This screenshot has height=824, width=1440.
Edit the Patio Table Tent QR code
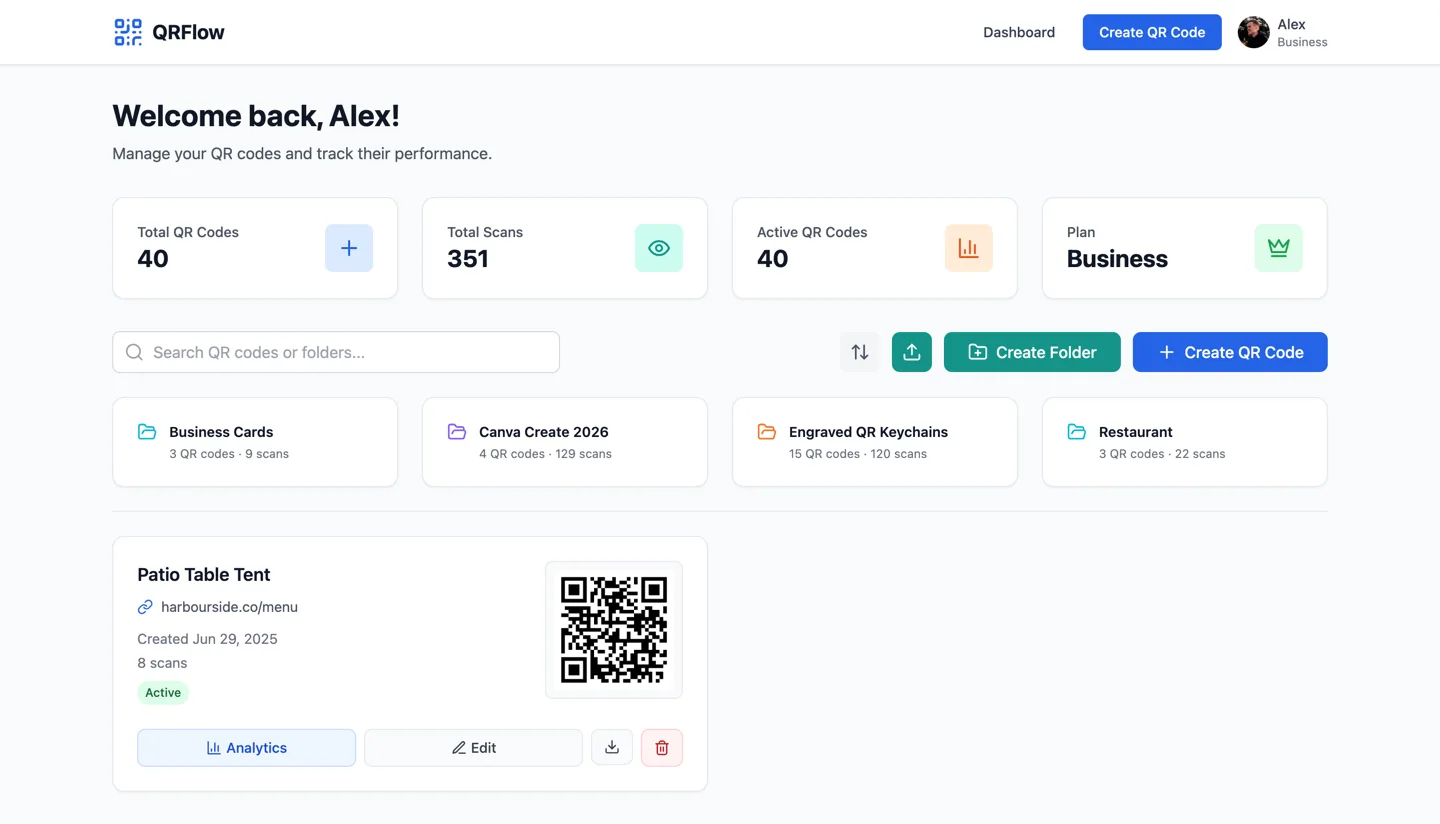click(x=473, y=747)
